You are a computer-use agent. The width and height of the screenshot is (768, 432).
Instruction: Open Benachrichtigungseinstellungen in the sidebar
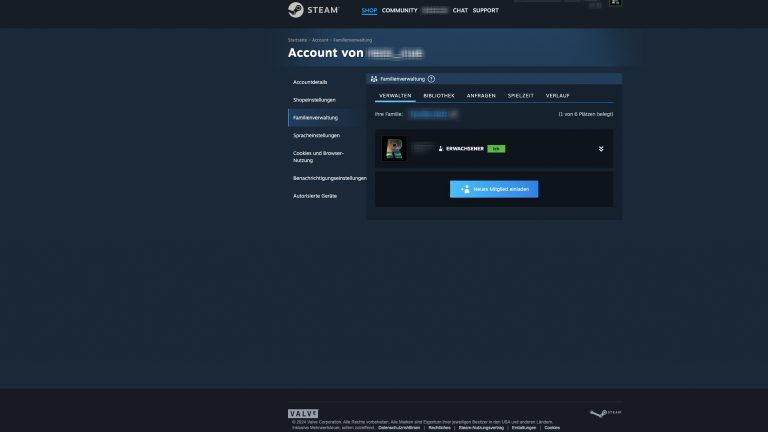click(329, 178)
